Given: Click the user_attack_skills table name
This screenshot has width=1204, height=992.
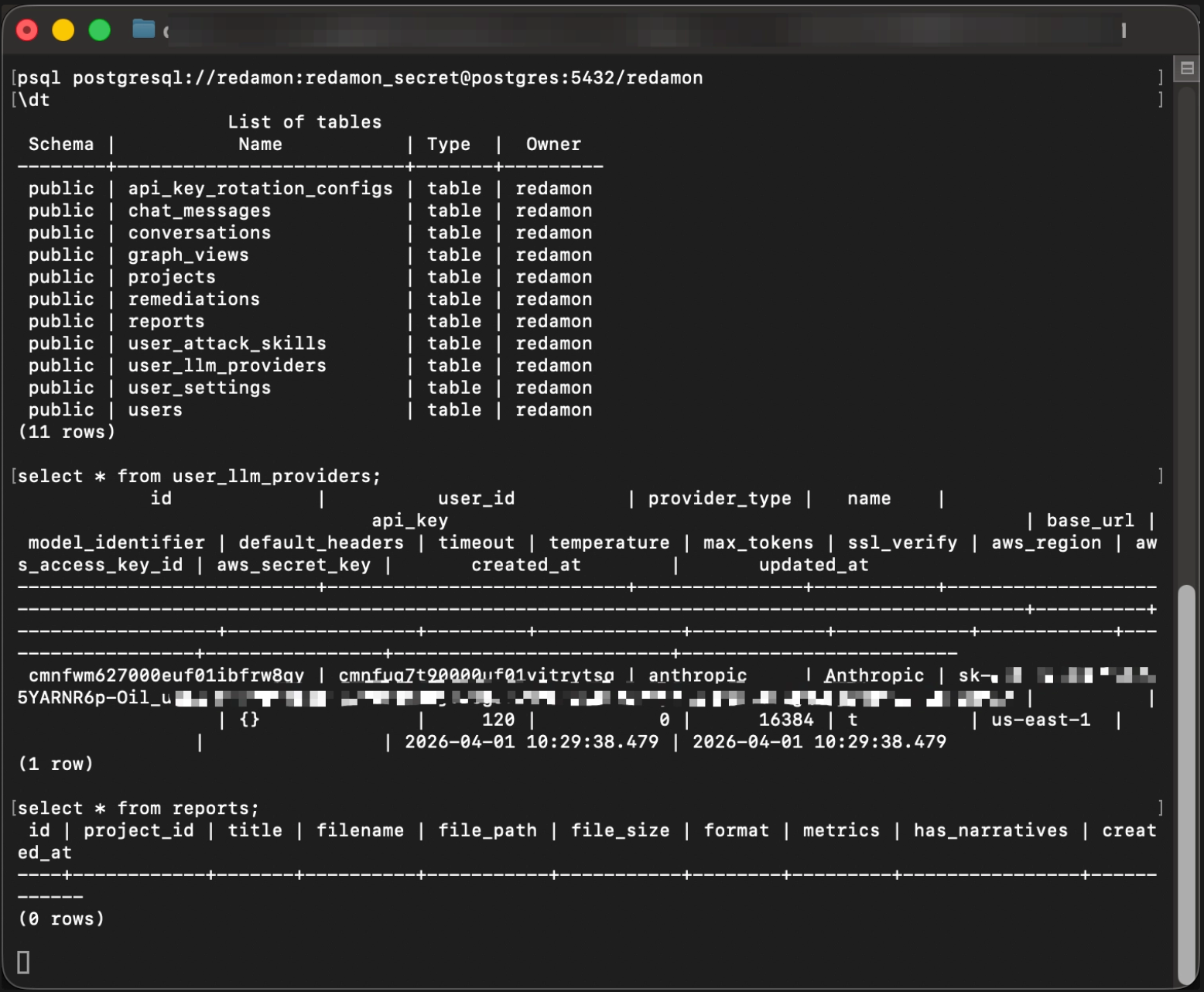Looking at the screenshot, I should point(227,344).
